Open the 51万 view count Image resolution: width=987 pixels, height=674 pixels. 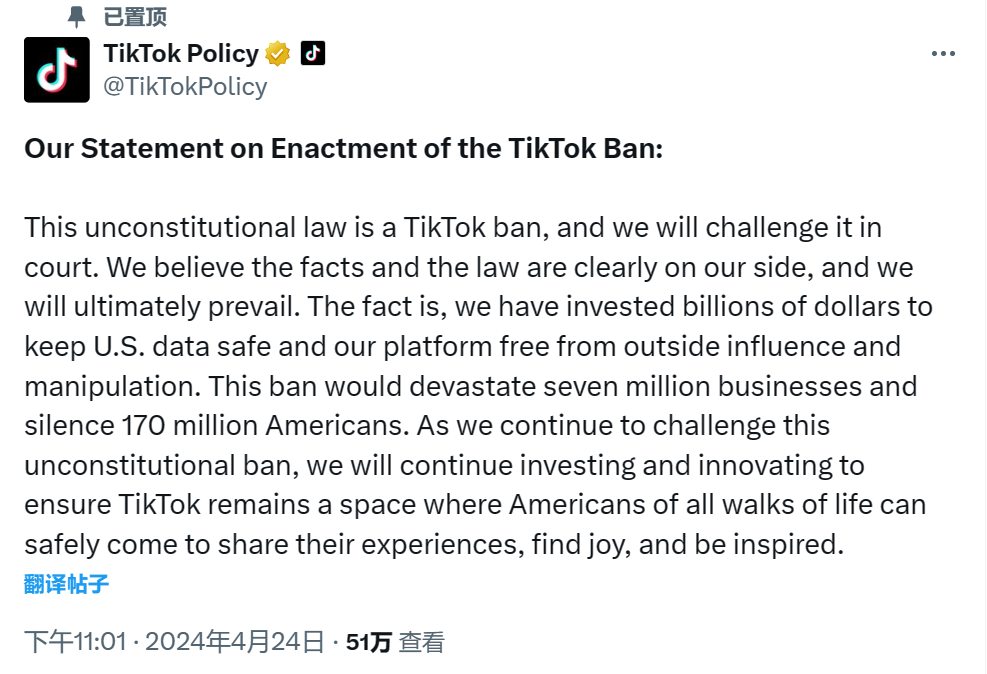(x=369, y=642)
